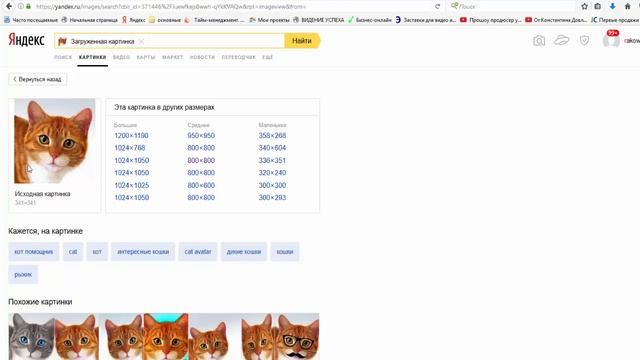The height and width of the screenshot is (360, 640).
Task: Open the Заставки для видео bookmark
Action: point(426,20)
